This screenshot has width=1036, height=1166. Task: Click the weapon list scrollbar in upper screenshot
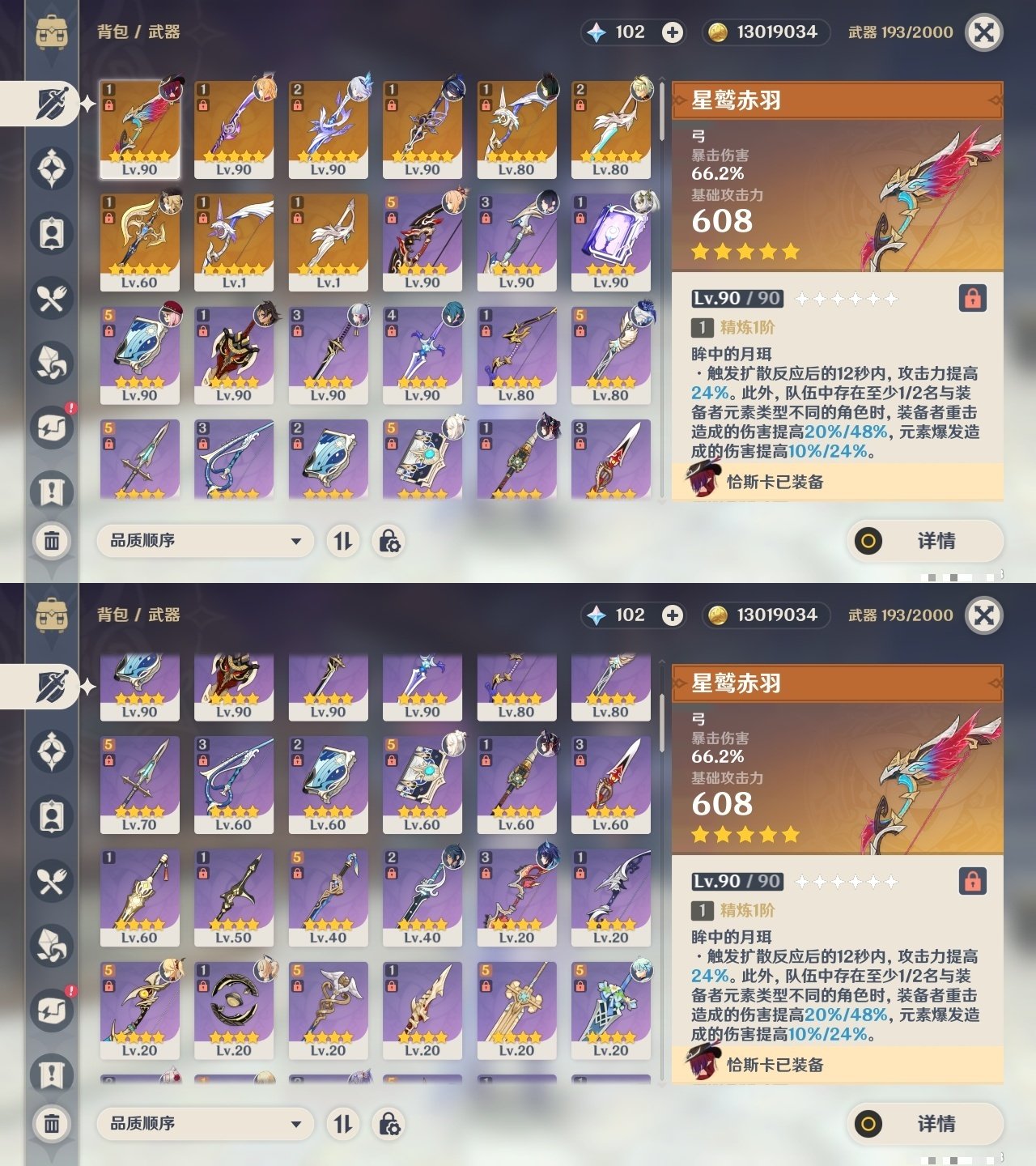tap(662, 291)
